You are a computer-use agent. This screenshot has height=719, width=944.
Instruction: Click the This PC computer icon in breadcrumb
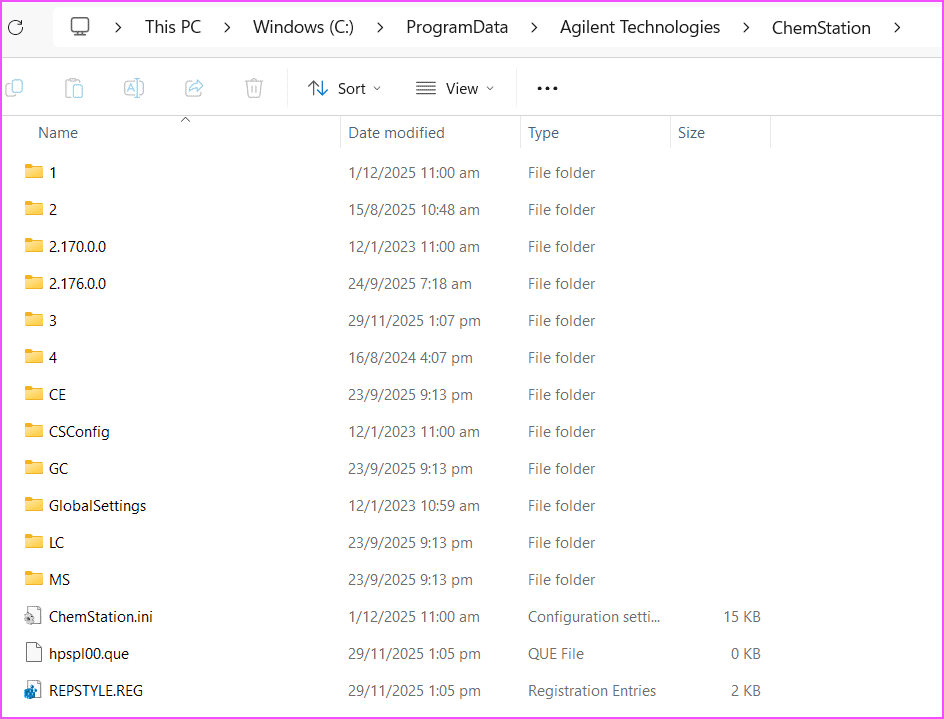[x=80, y=27]
